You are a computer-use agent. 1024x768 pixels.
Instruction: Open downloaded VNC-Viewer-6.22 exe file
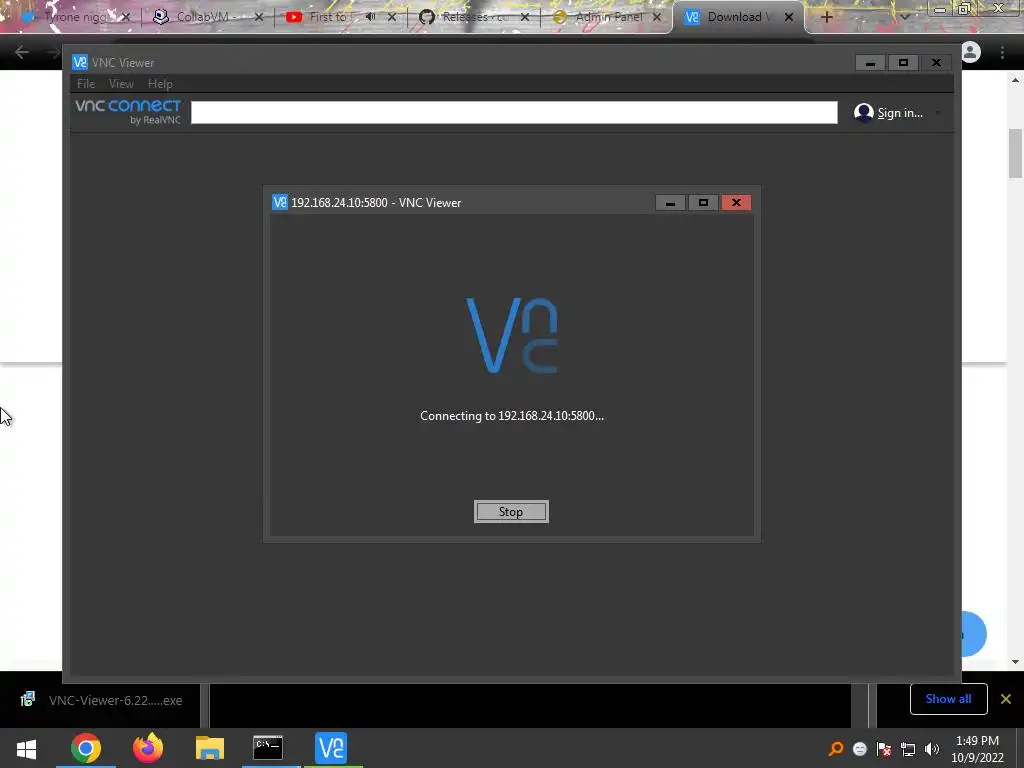coord(101,700)
